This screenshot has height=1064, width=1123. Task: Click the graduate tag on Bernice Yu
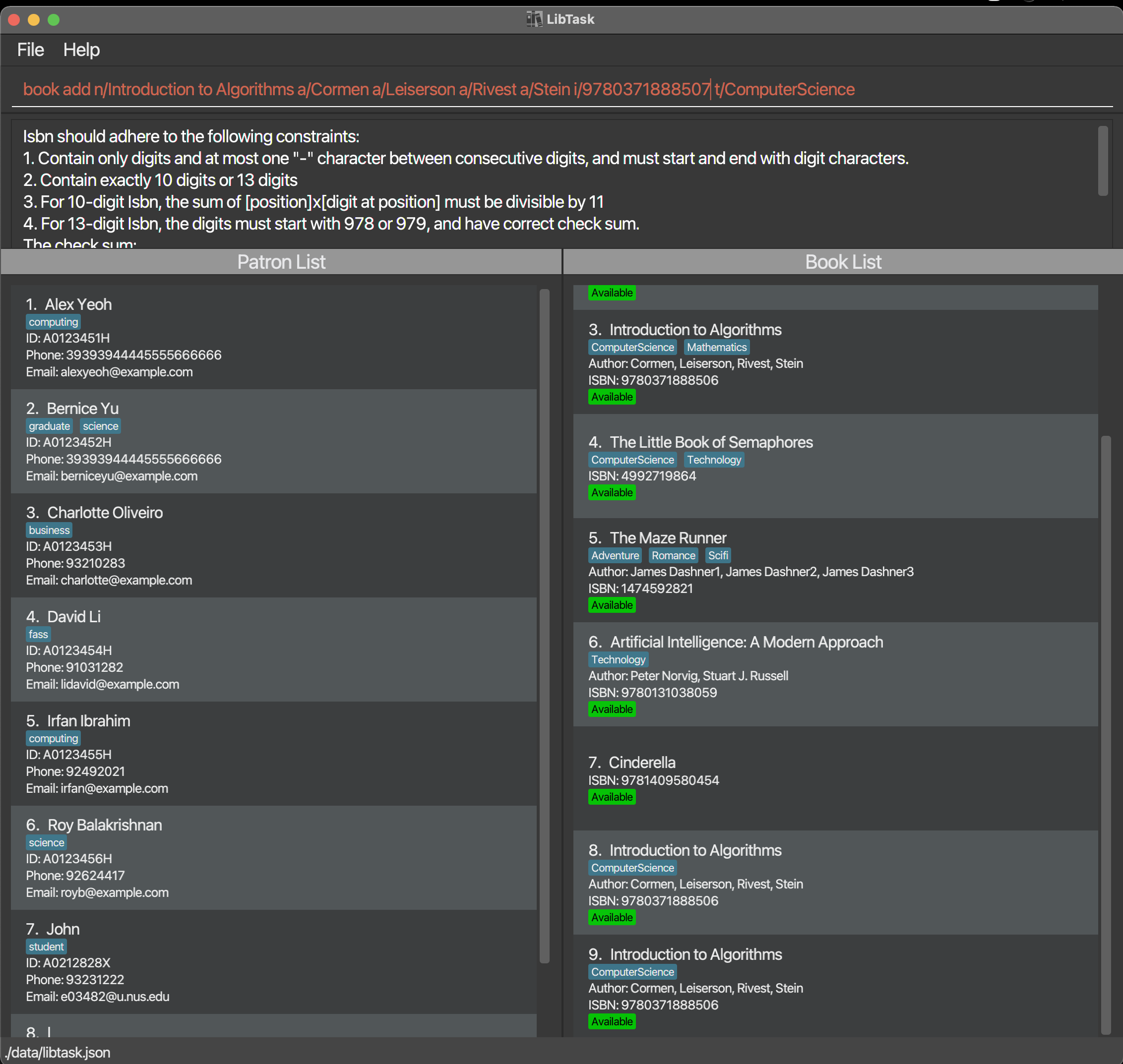click(50, 426)
